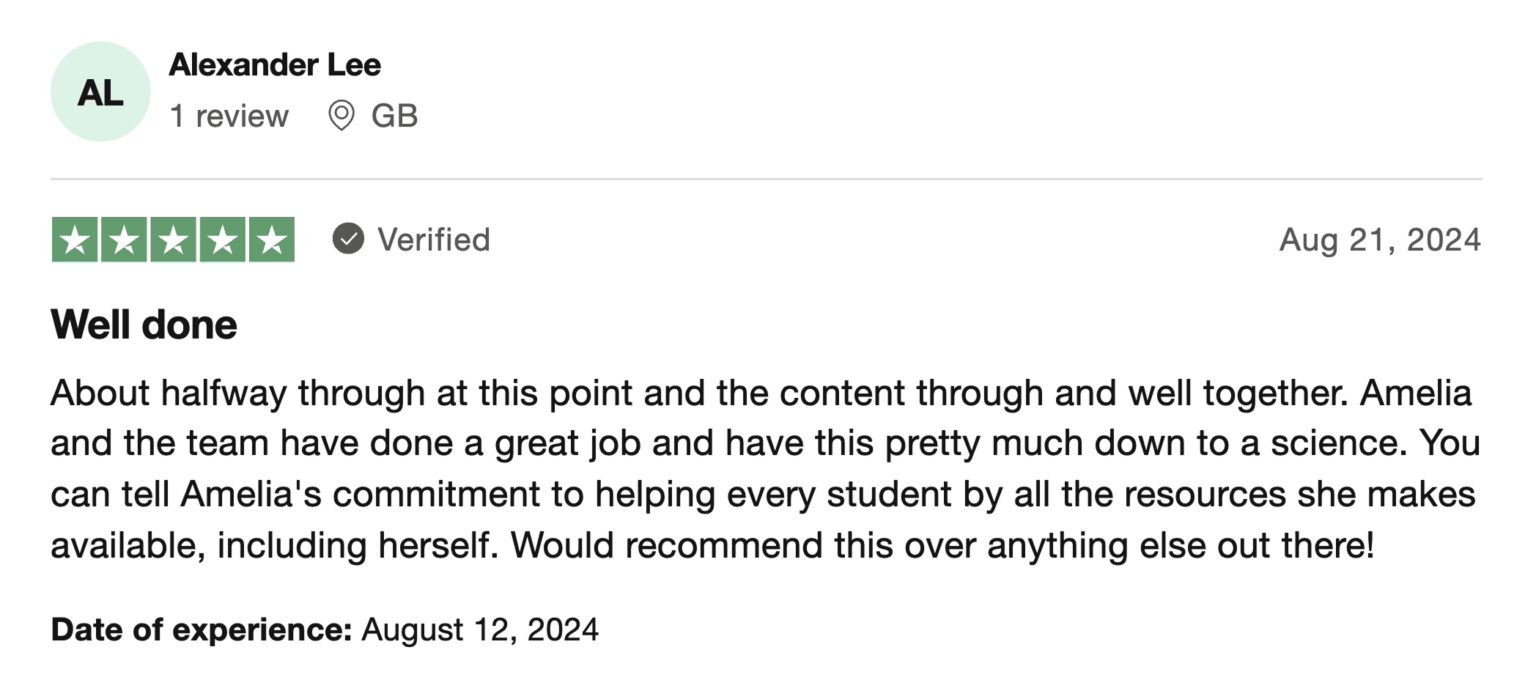1536x680 pixels.
Task: Click the second green rating star
Action: (x=125, y=240)
